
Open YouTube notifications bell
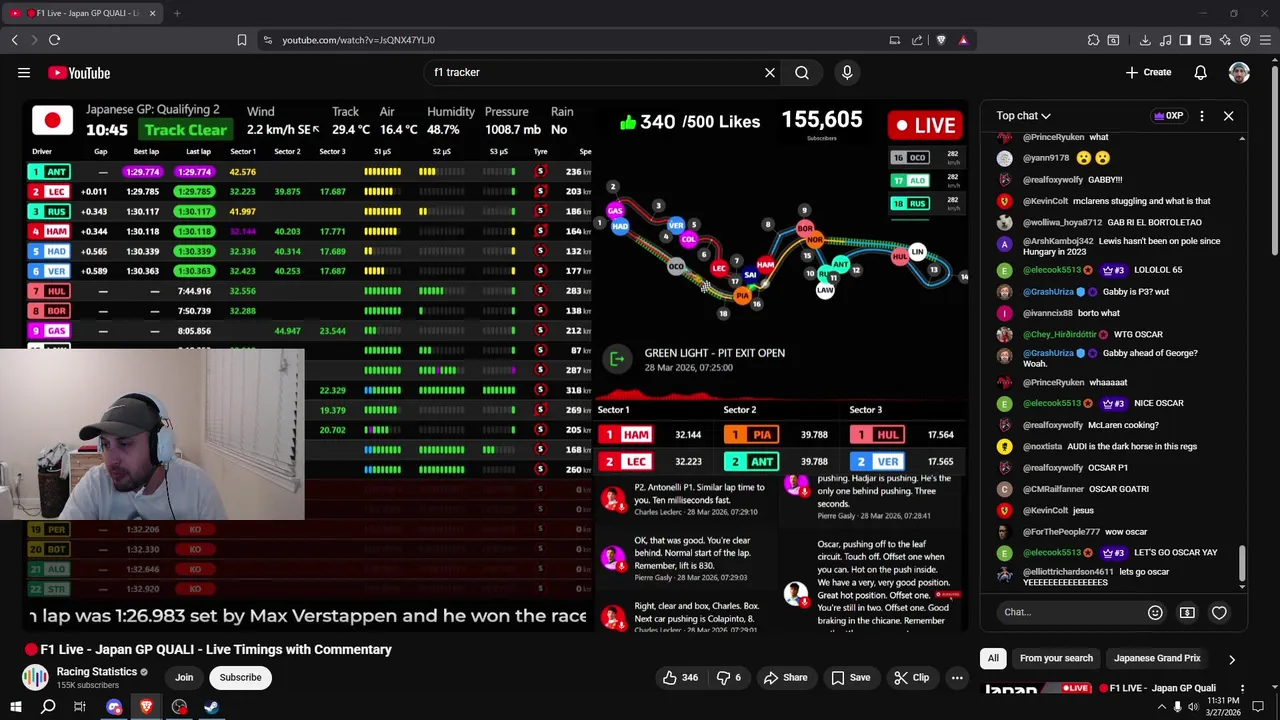point(1200,72)
